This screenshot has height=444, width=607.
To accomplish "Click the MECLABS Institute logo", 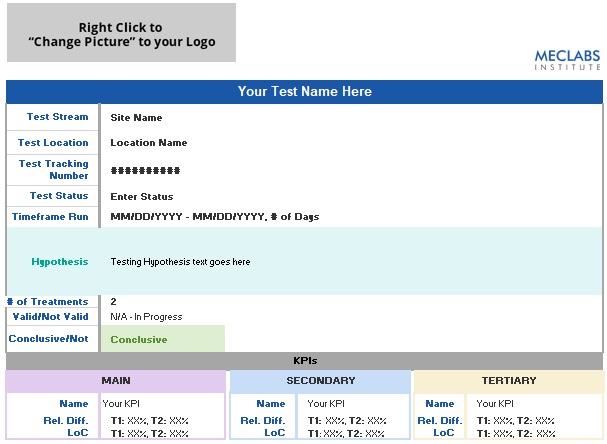I will pos(567,58).
